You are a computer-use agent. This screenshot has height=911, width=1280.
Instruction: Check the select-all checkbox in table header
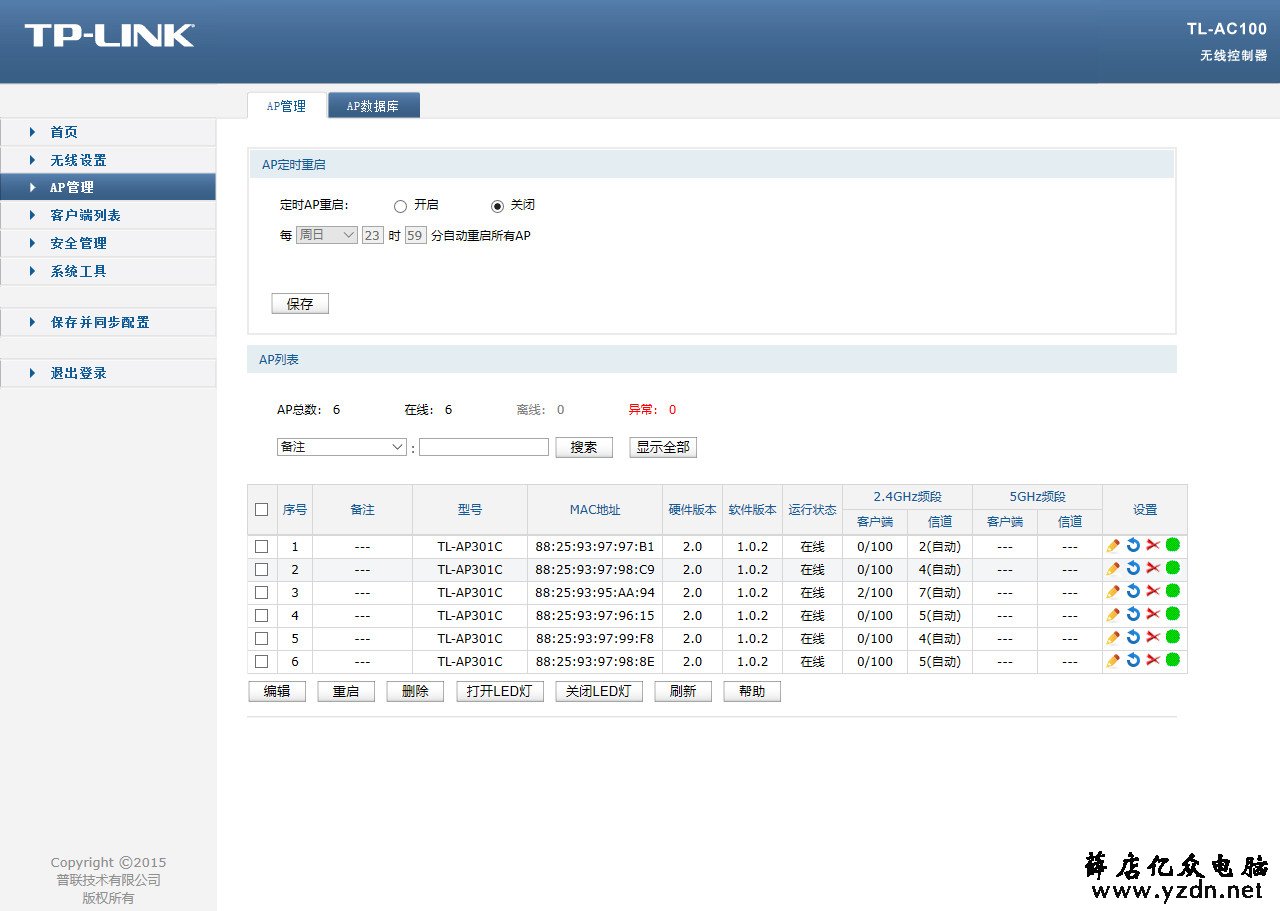(262, 509)
